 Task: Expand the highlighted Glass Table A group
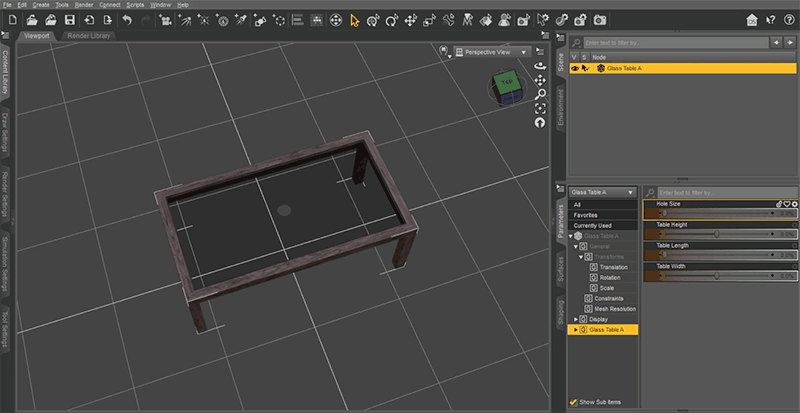pyautogui.click(x=576, y=330)
